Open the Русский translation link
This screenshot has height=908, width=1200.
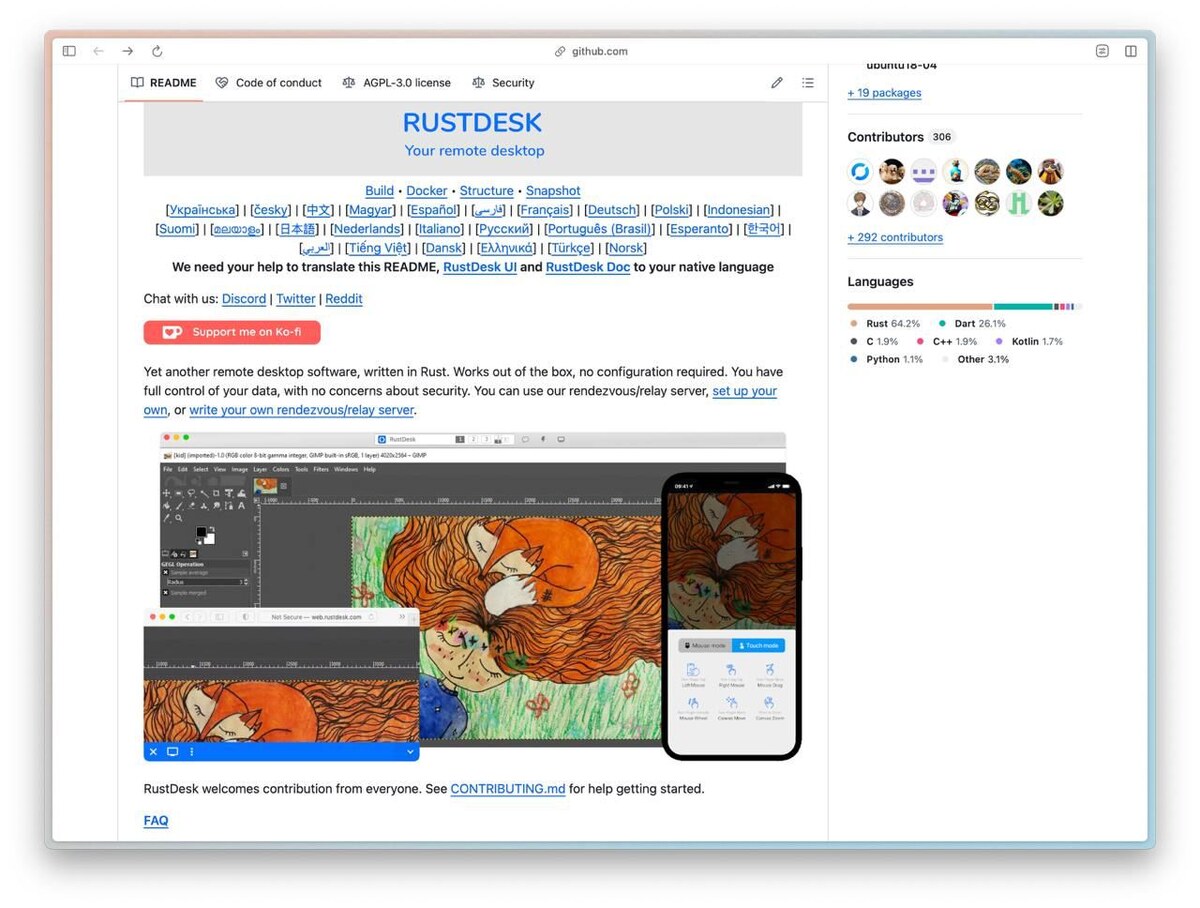pyautogui.click(x=504, y=229)
